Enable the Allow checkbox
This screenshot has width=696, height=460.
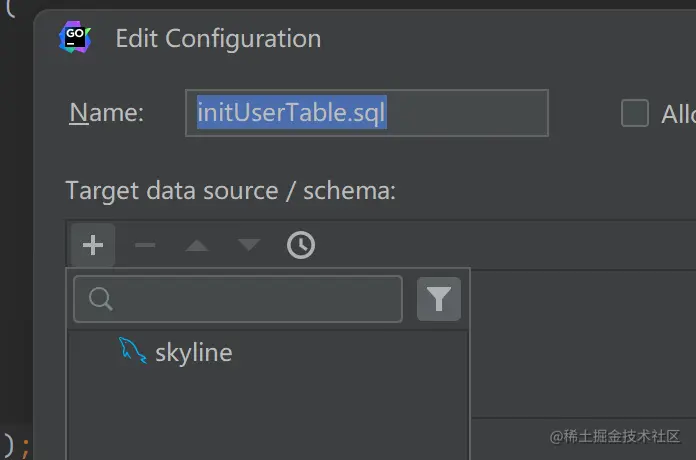(x=635, y=113)
